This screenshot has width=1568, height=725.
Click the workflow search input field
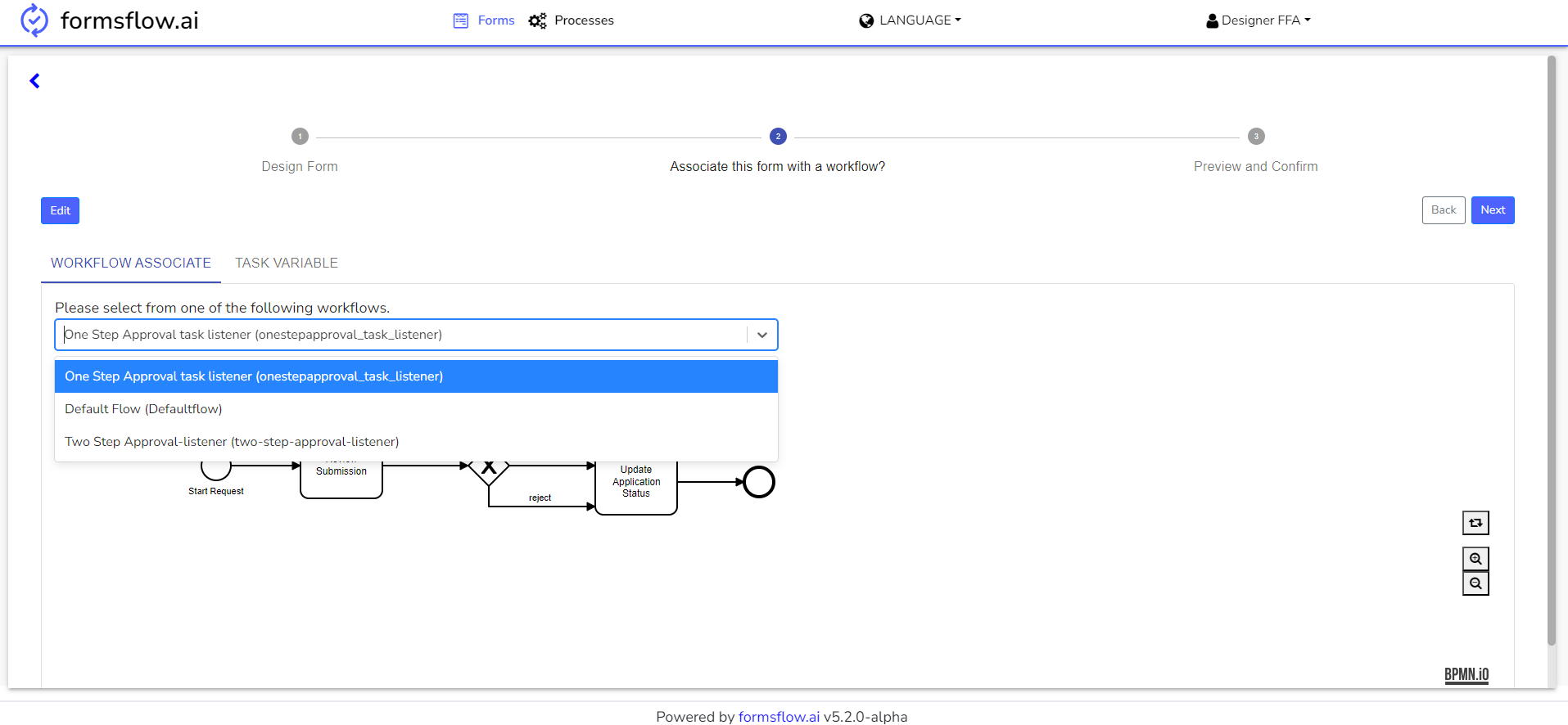pyautogui.click(x=401, y=335)
